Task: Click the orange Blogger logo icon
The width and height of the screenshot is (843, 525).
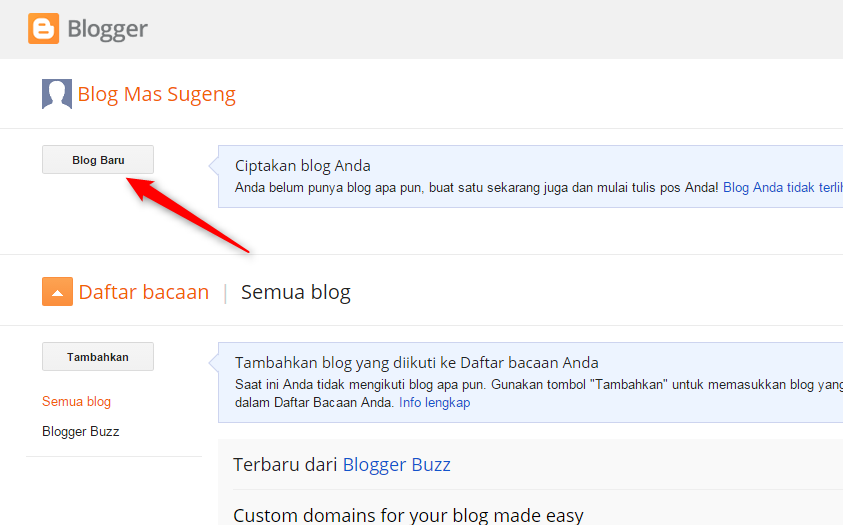Action: (44, 28)
